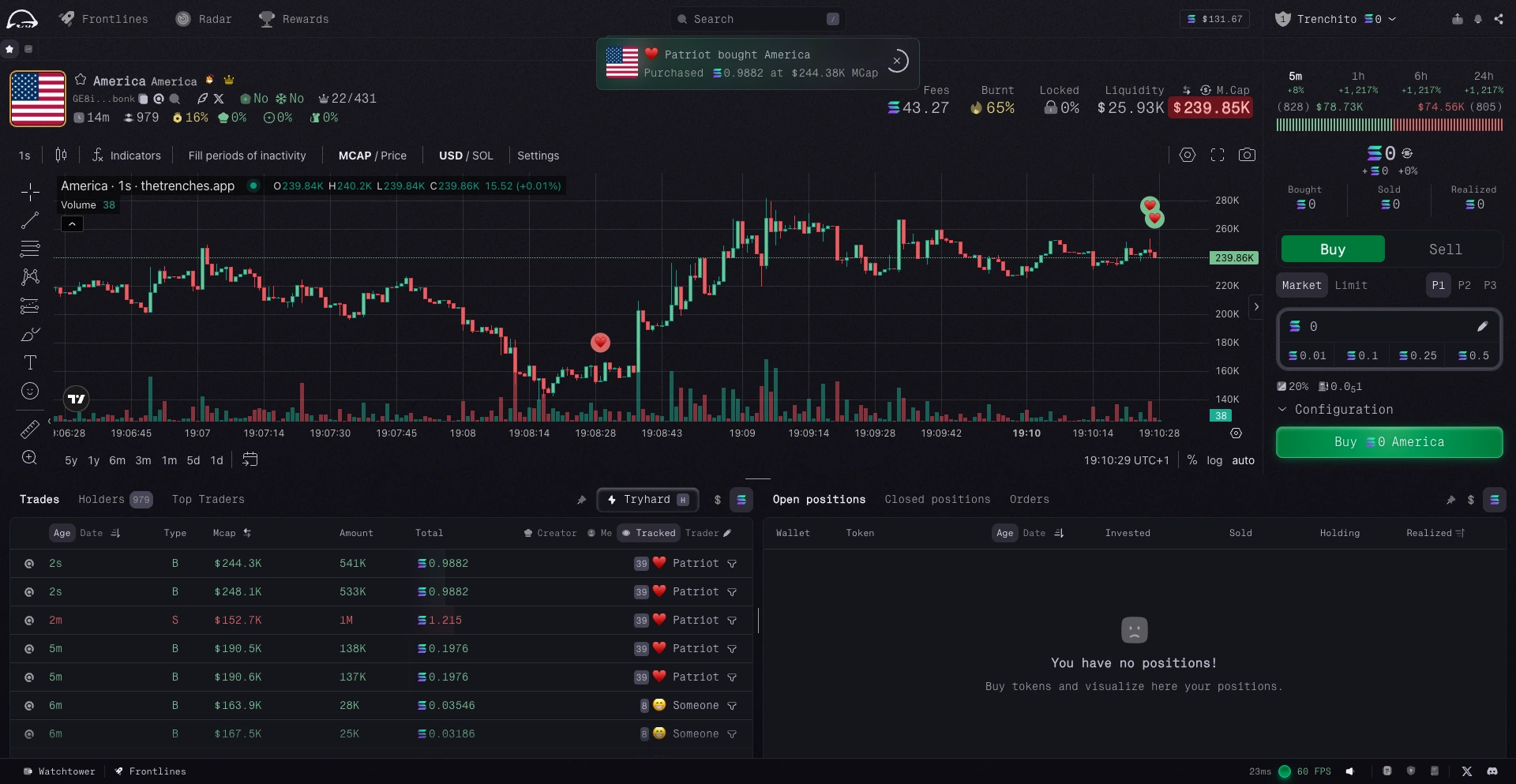Select the measure ruler tool
This screenshot has height=784, width=1516.
tap(30, 429)
